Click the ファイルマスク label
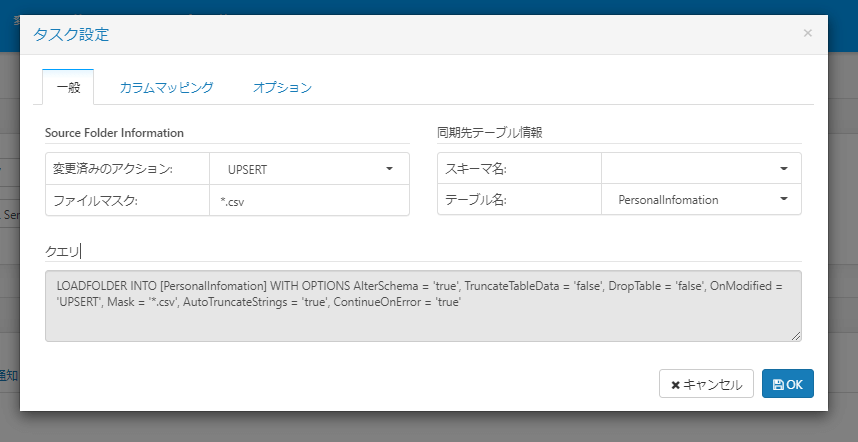858x442 pixels. pyautogui.click(x=95, y=201)
